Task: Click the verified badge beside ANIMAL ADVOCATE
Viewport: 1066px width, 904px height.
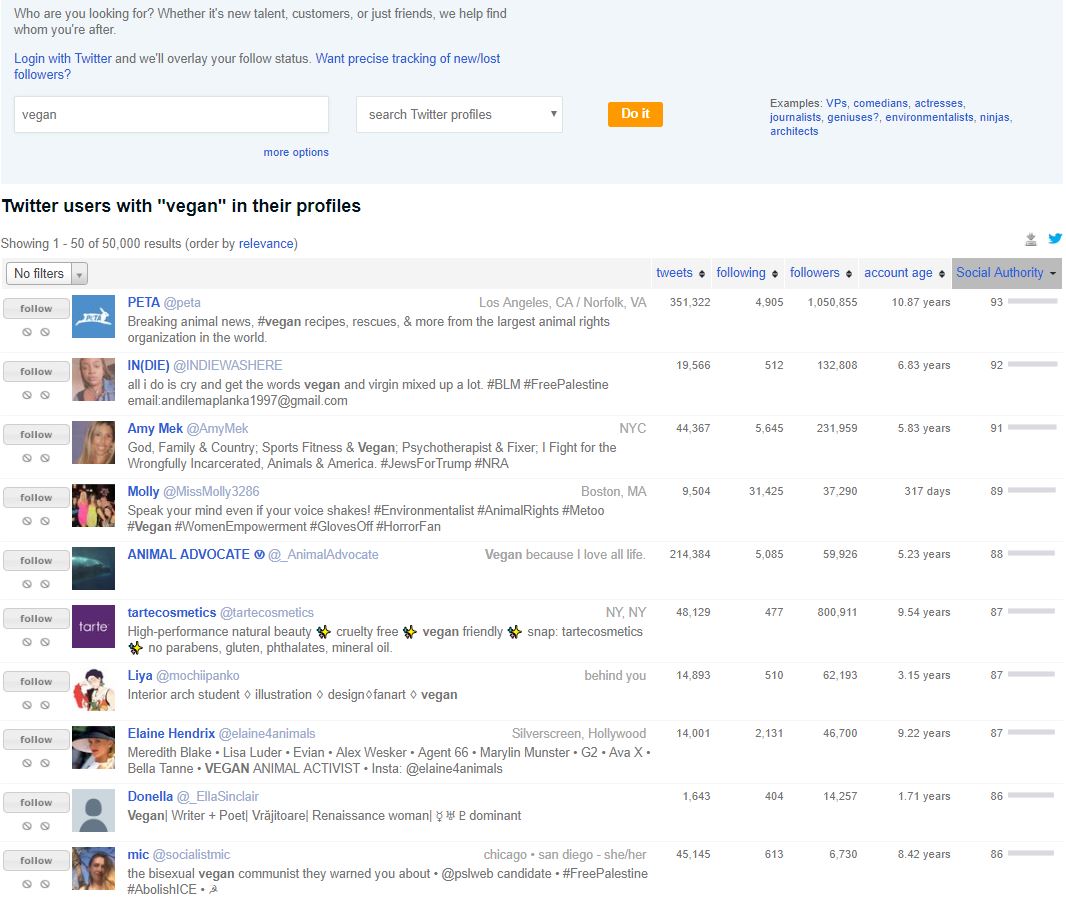Action: coord(259,555)
